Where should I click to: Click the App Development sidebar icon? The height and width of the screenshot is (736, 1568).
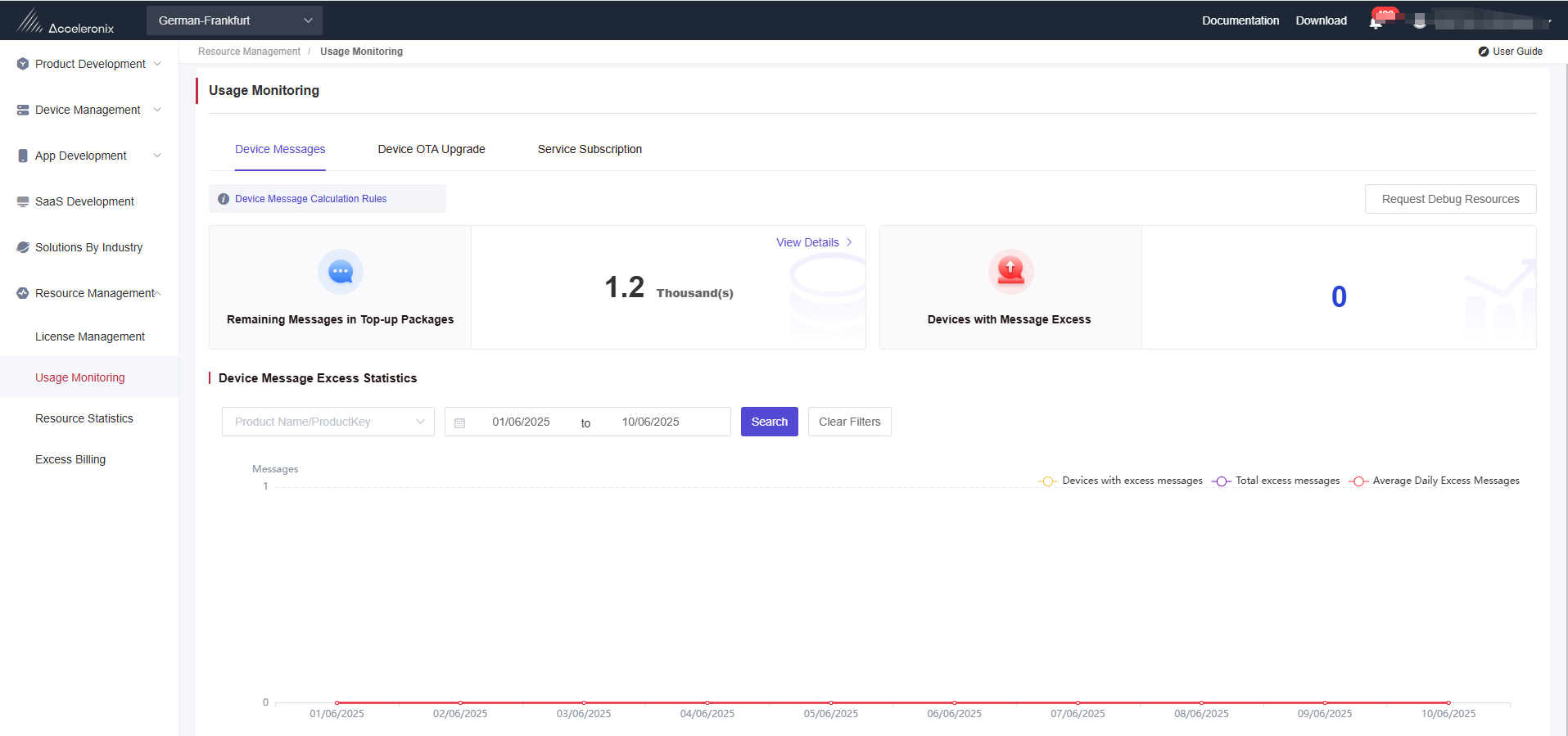(23, 156)
